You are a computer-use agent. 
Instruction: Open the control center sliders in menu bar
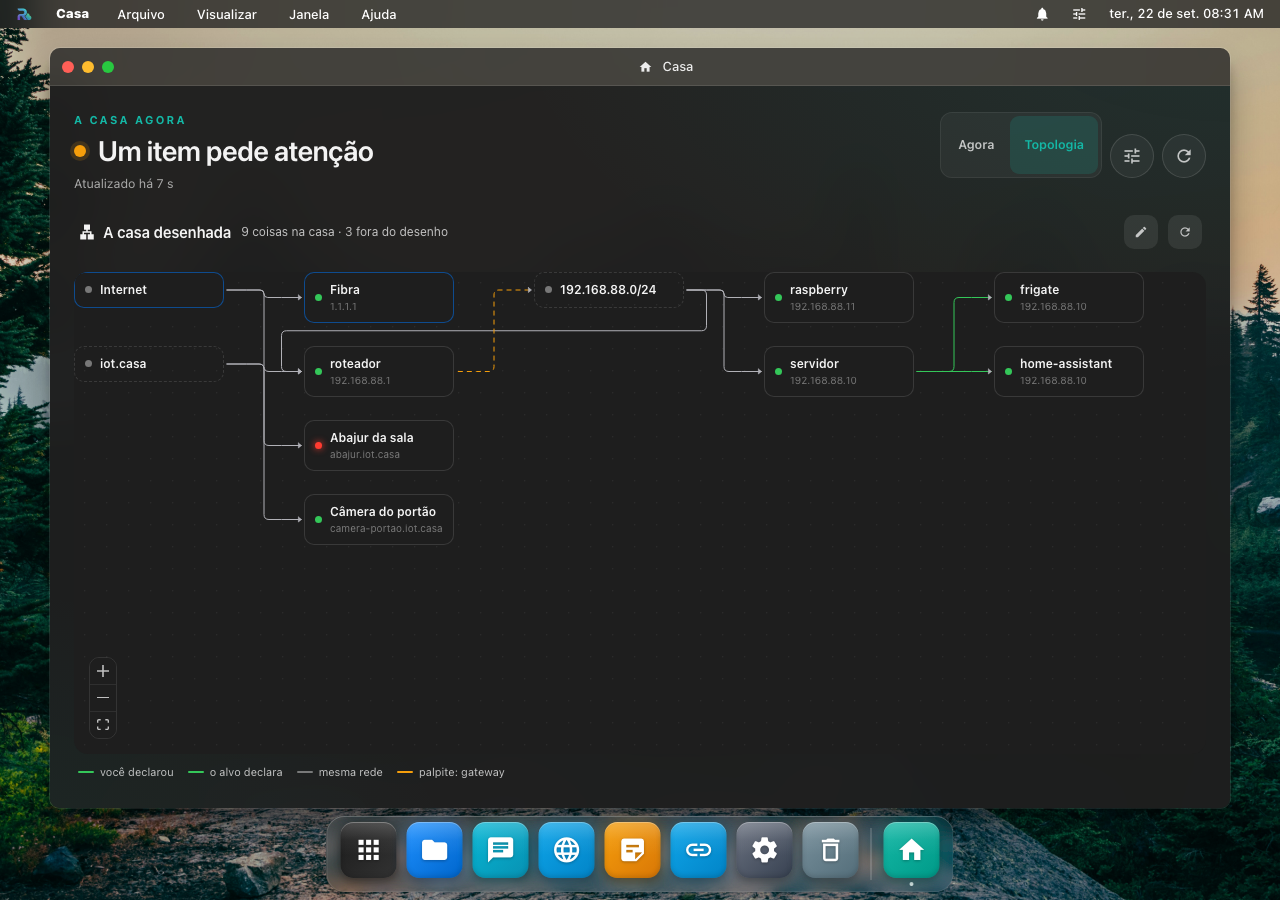(1079, 14)
